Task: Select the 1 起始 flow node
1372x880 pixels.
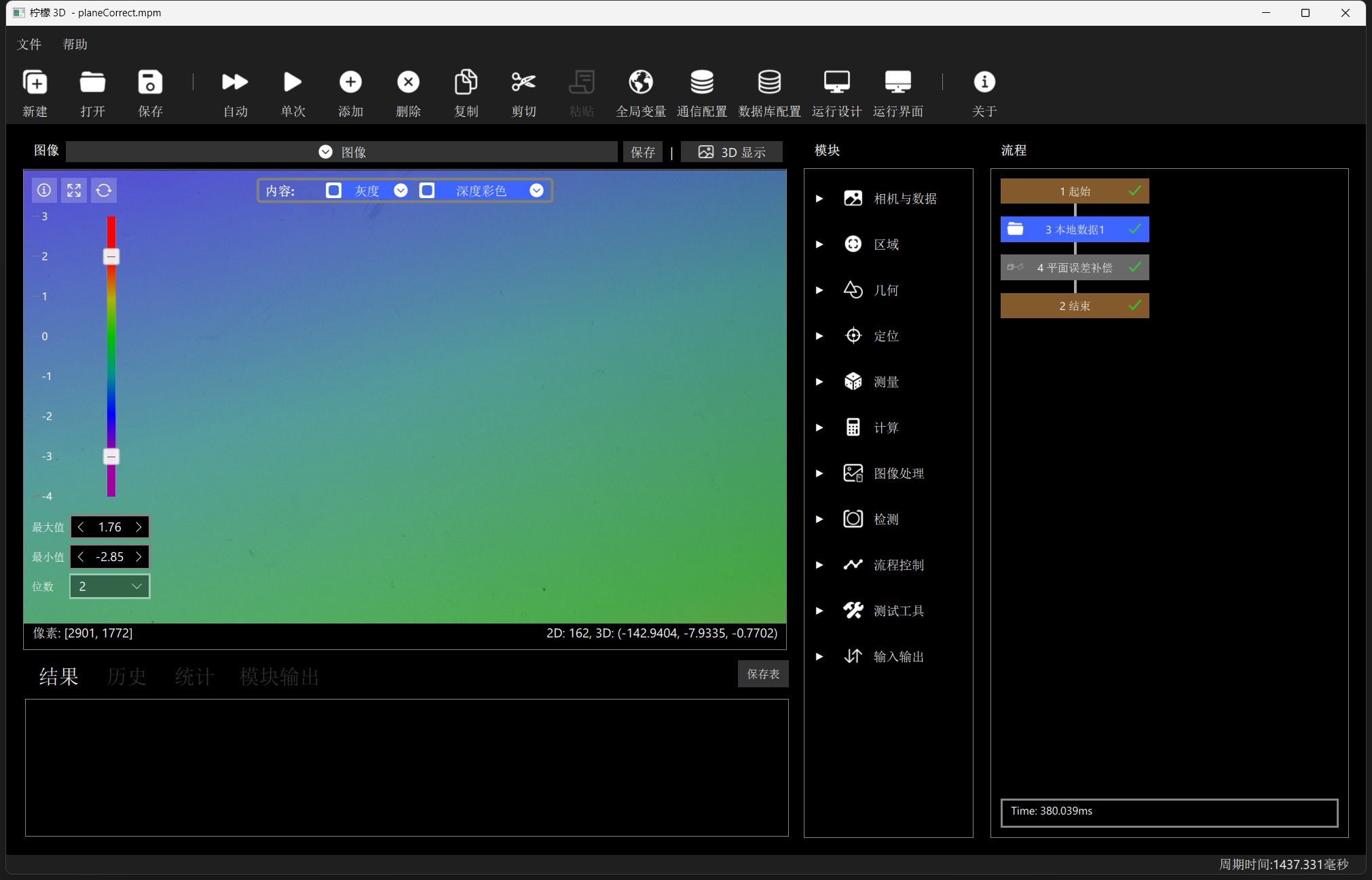Action: tap(1075, 191)
